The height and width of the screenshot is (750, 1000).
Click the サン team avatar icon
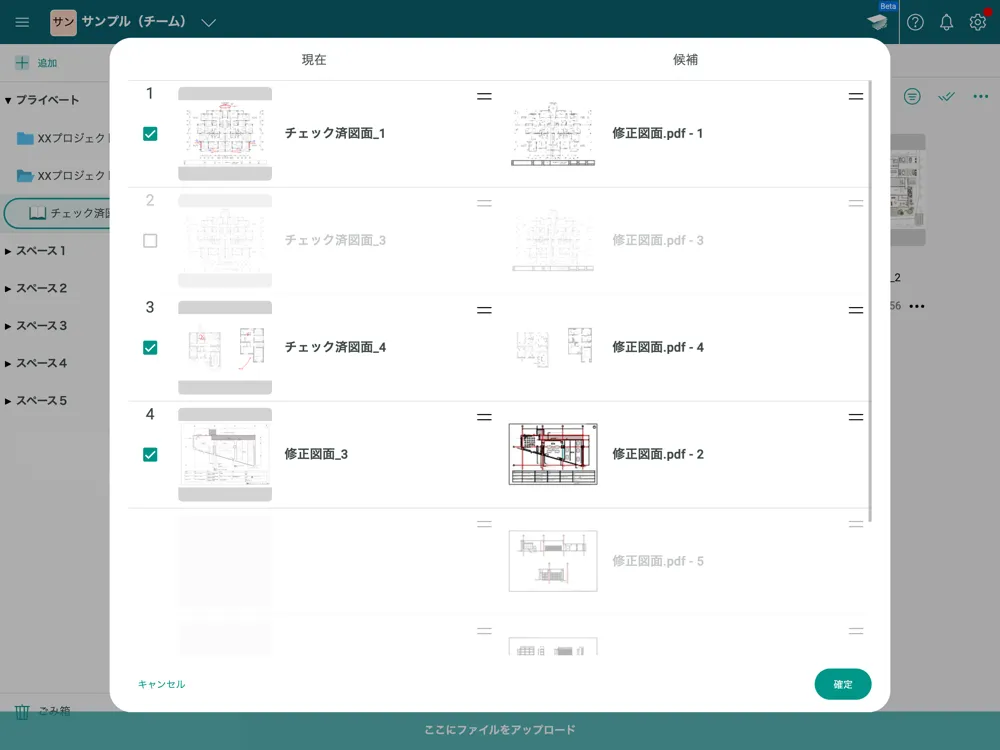point(63,22)
